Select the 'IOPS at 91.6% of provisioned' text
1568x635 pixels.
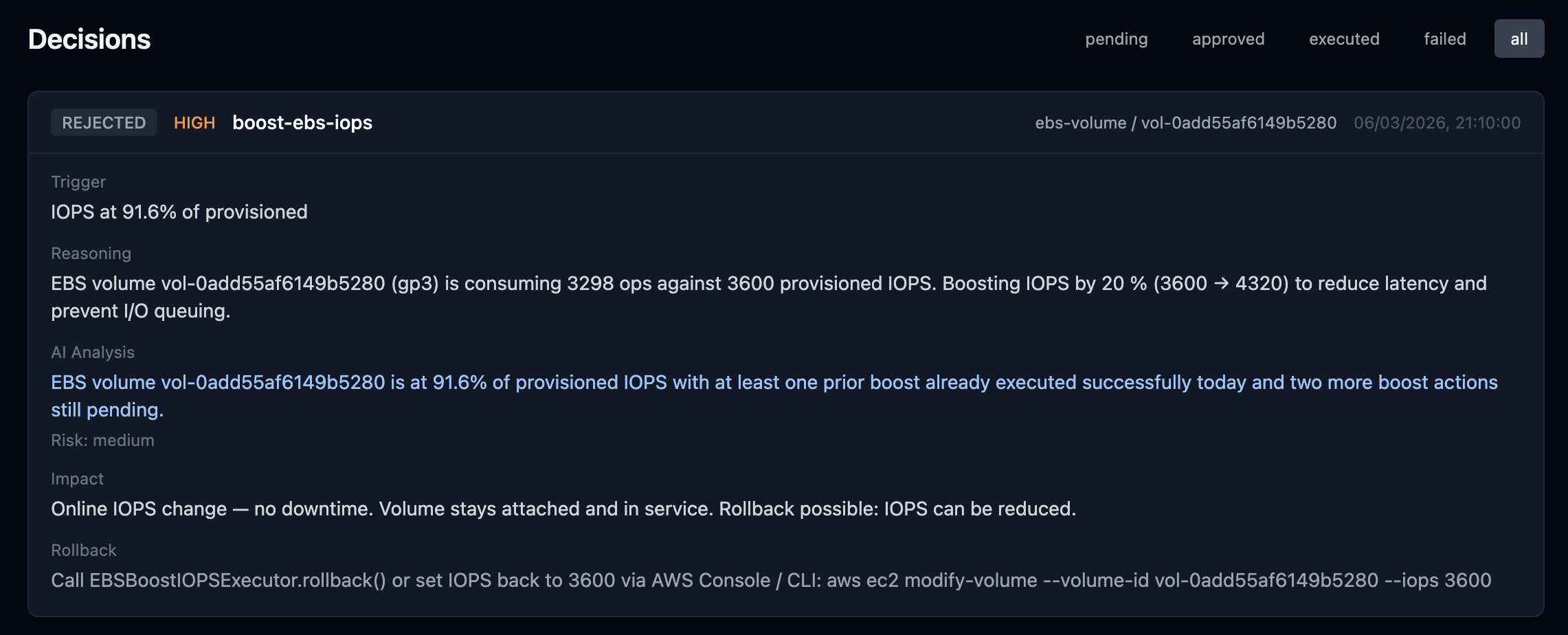tap(179, 212)
